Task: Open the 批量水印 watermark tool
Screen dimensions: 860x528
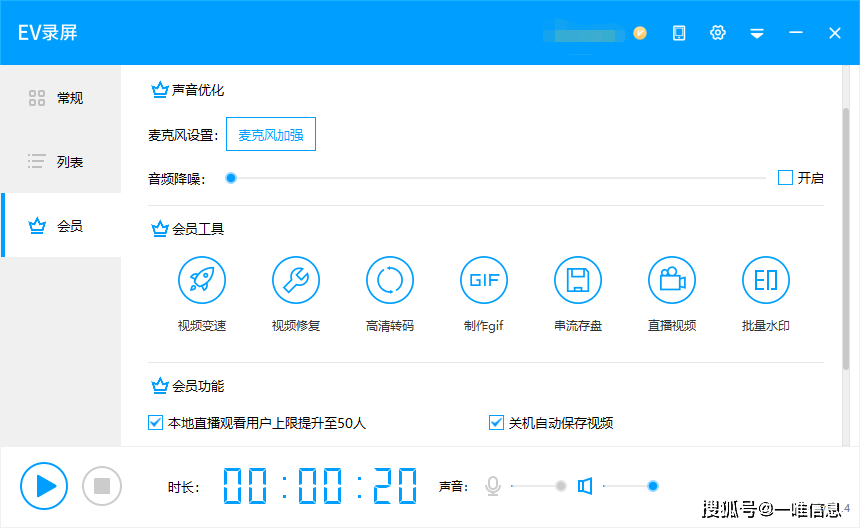Action: 766,281
